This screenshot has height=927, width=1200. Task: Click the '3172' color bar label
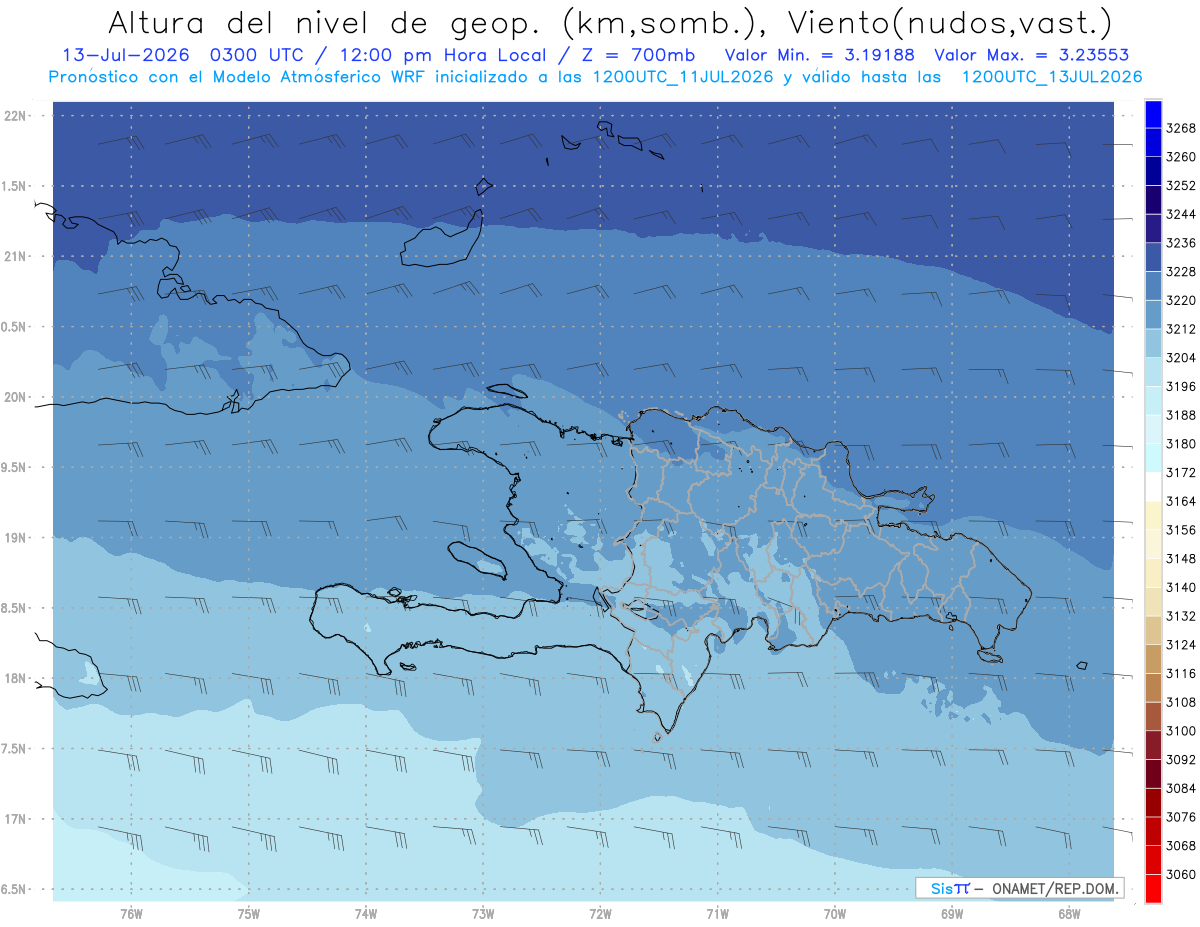point(1180,472)
